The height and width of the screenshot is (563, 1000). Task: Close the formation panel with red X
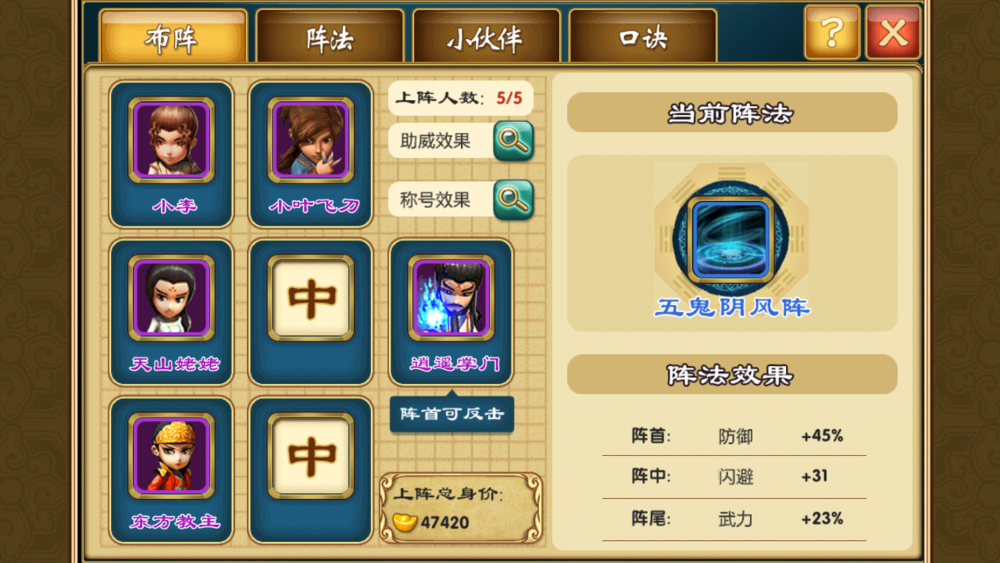893,32
